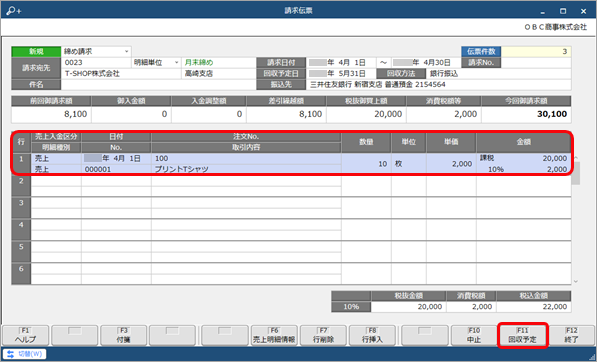The width and height of the screenshot is (597, 362).
Task: Click the 税抜御買上額 value 20,000
Action: tap(388, 114)
